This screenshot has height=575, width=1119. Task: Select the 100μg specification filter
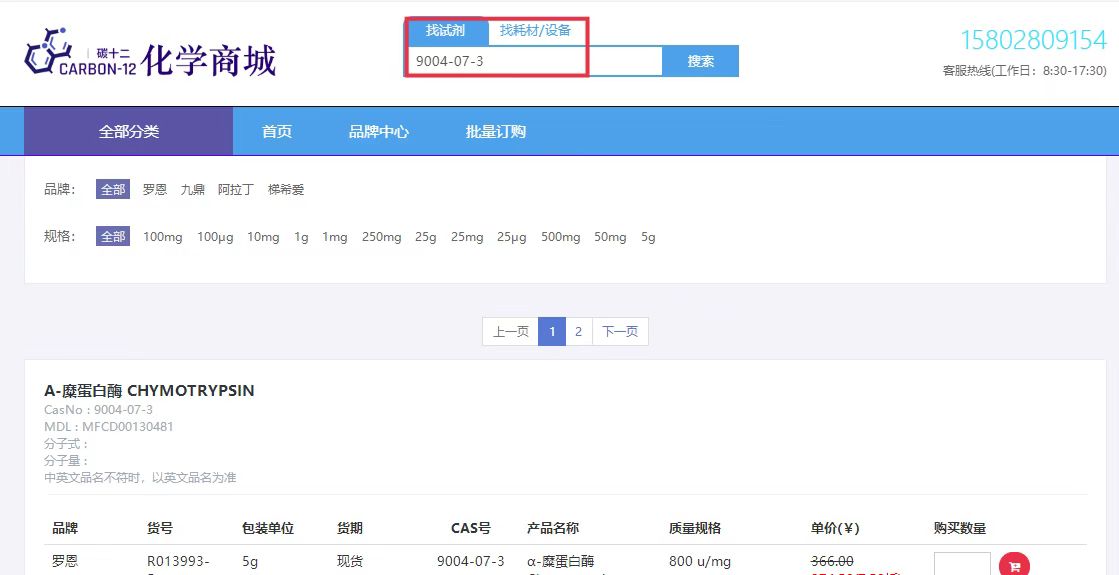tap(215, 237)
